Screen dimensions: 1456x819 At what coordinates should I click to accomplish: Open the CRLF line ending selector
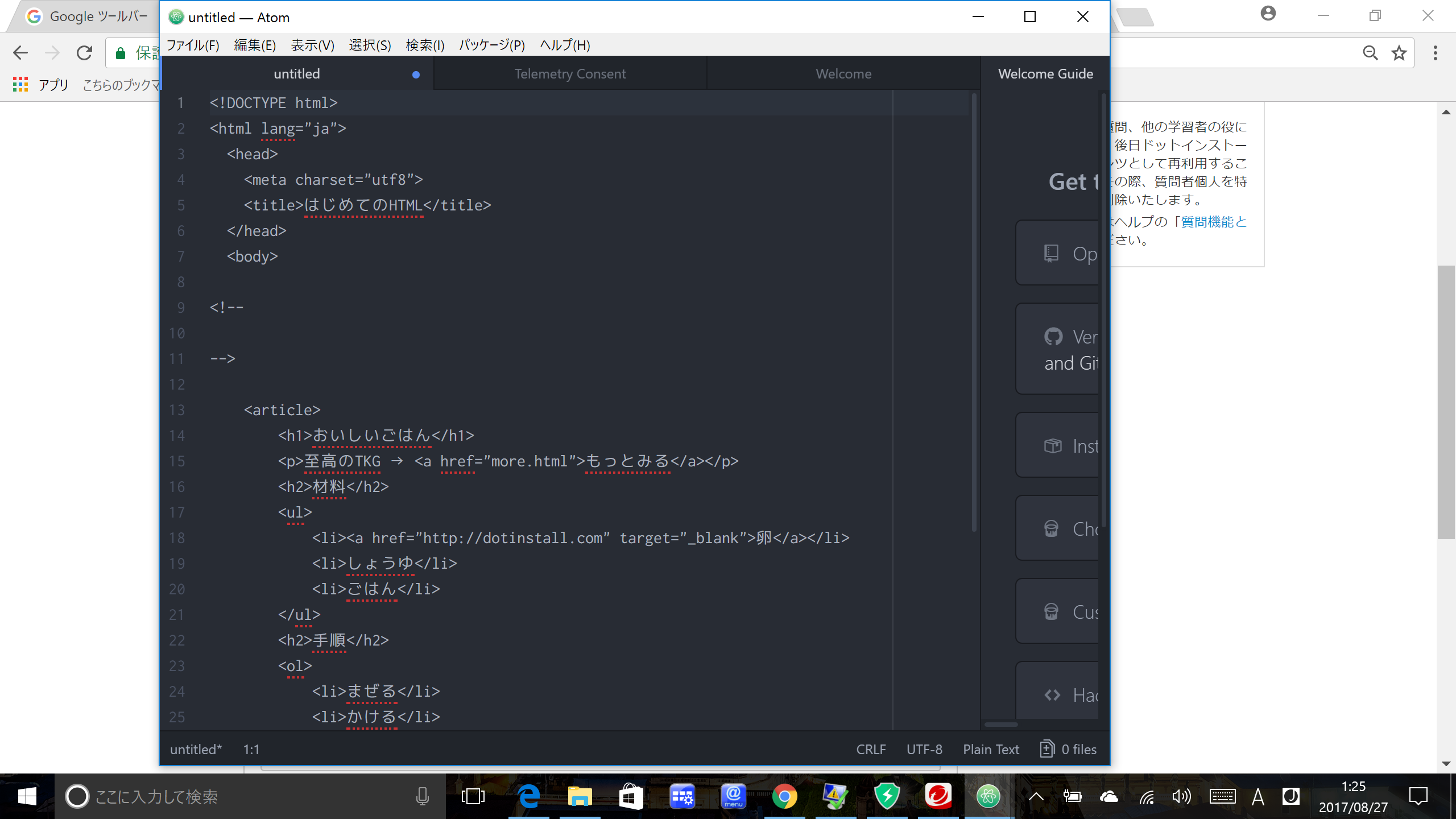tap(871, 750)
